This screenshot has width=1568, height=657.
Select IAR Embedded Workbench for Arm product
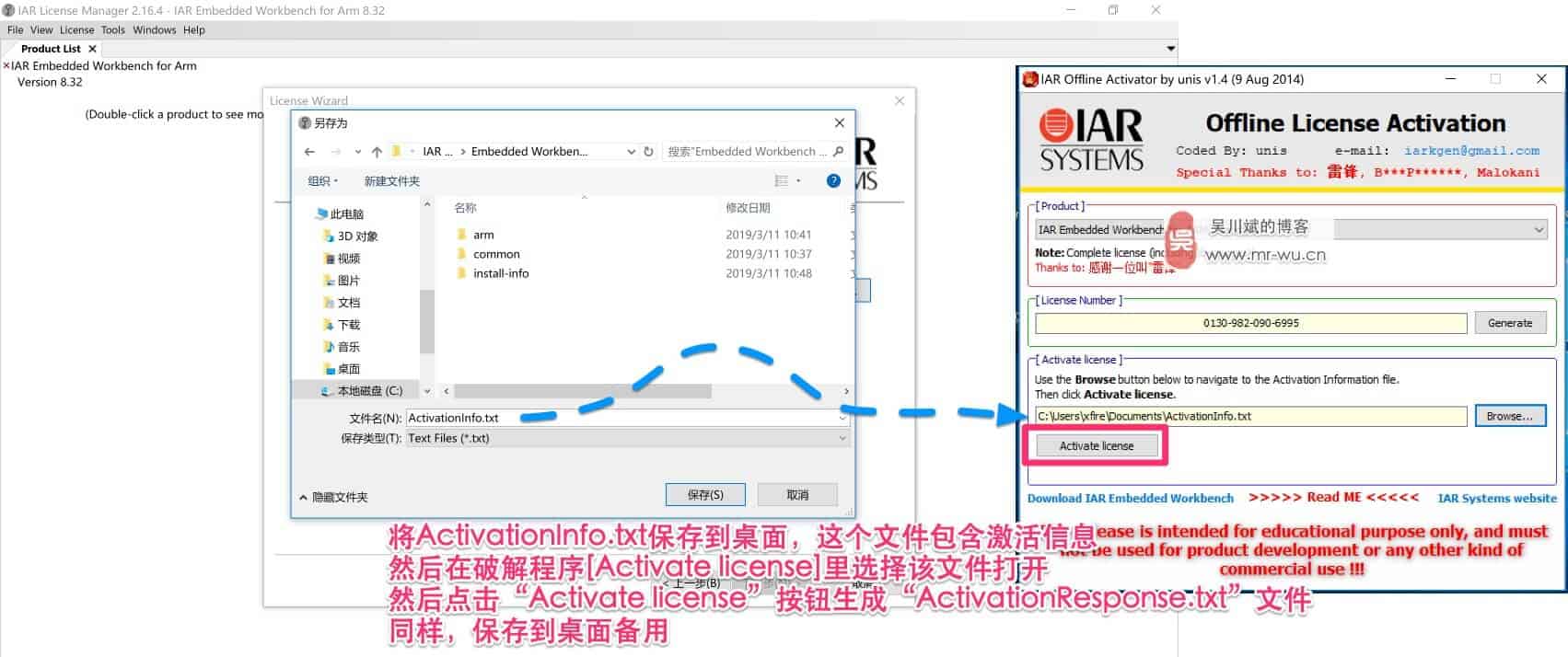pos(104,66)
